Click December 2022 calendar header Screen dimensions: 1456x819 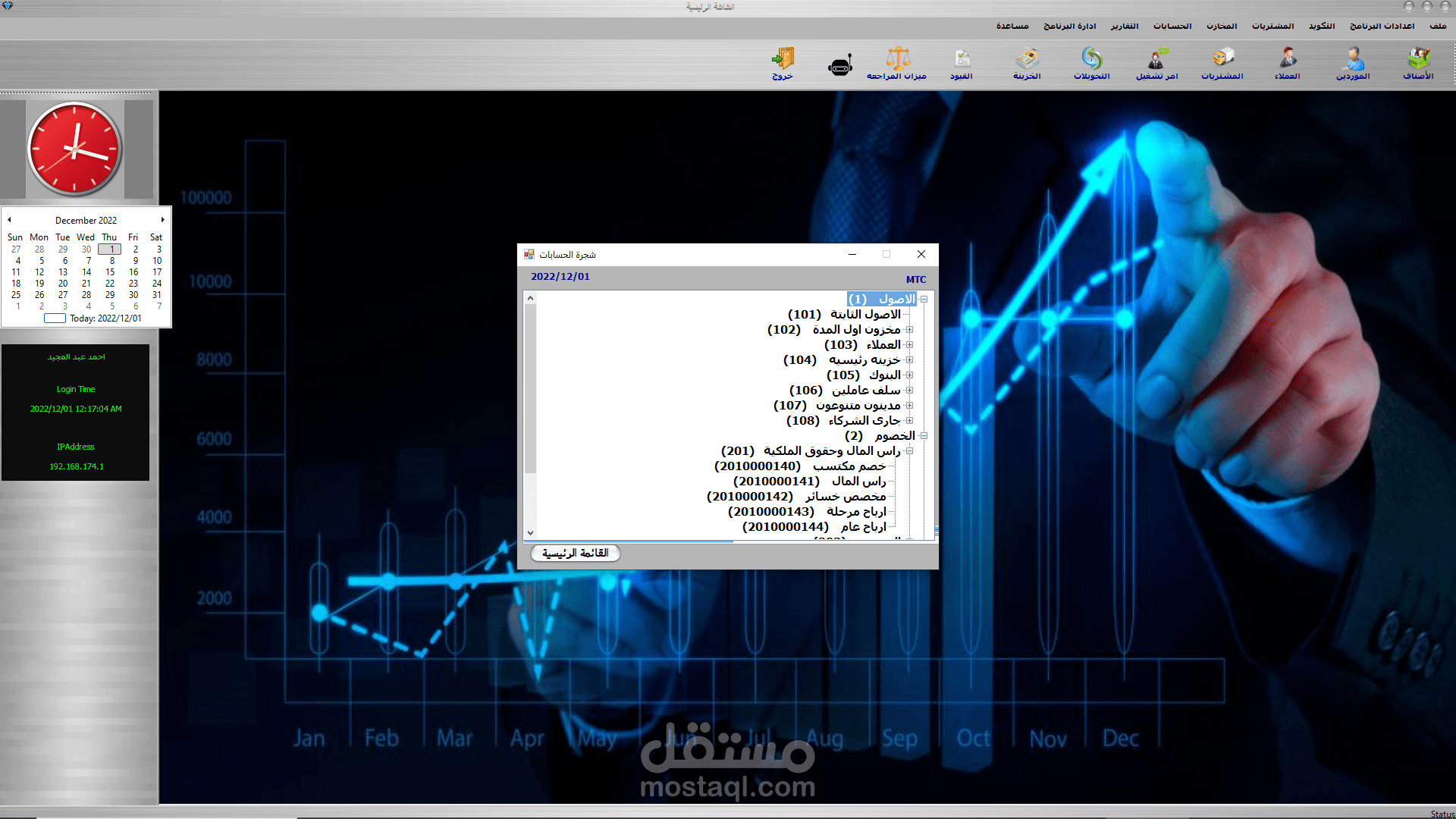[x=86, y=221]
